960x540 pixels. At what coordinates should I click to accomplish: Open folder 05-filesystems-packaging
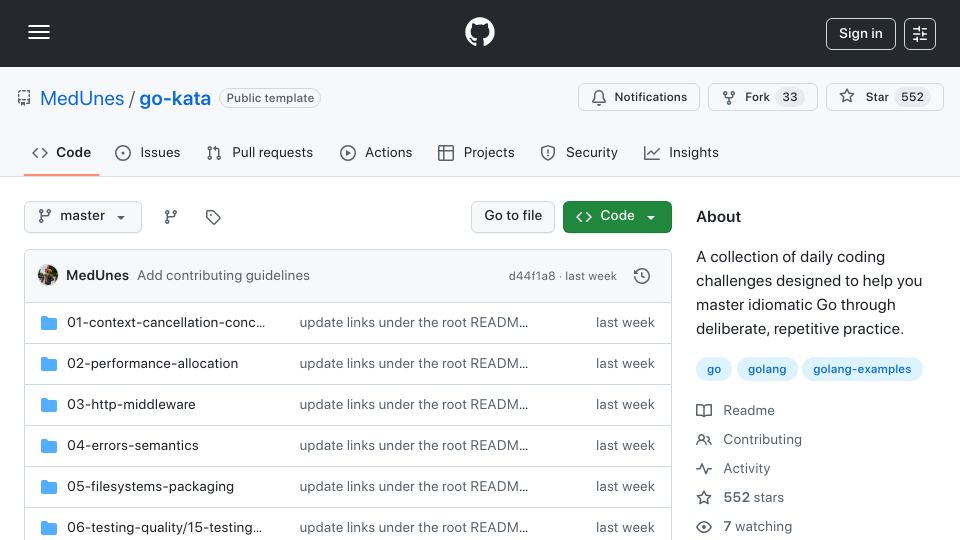[151, 487]
